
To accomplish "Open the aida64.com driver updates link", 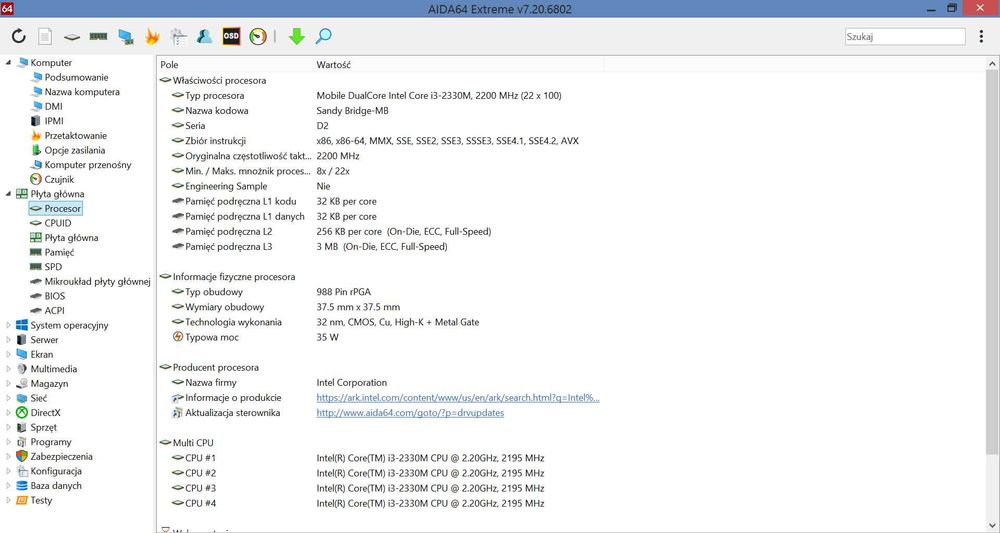I will 410,413.
